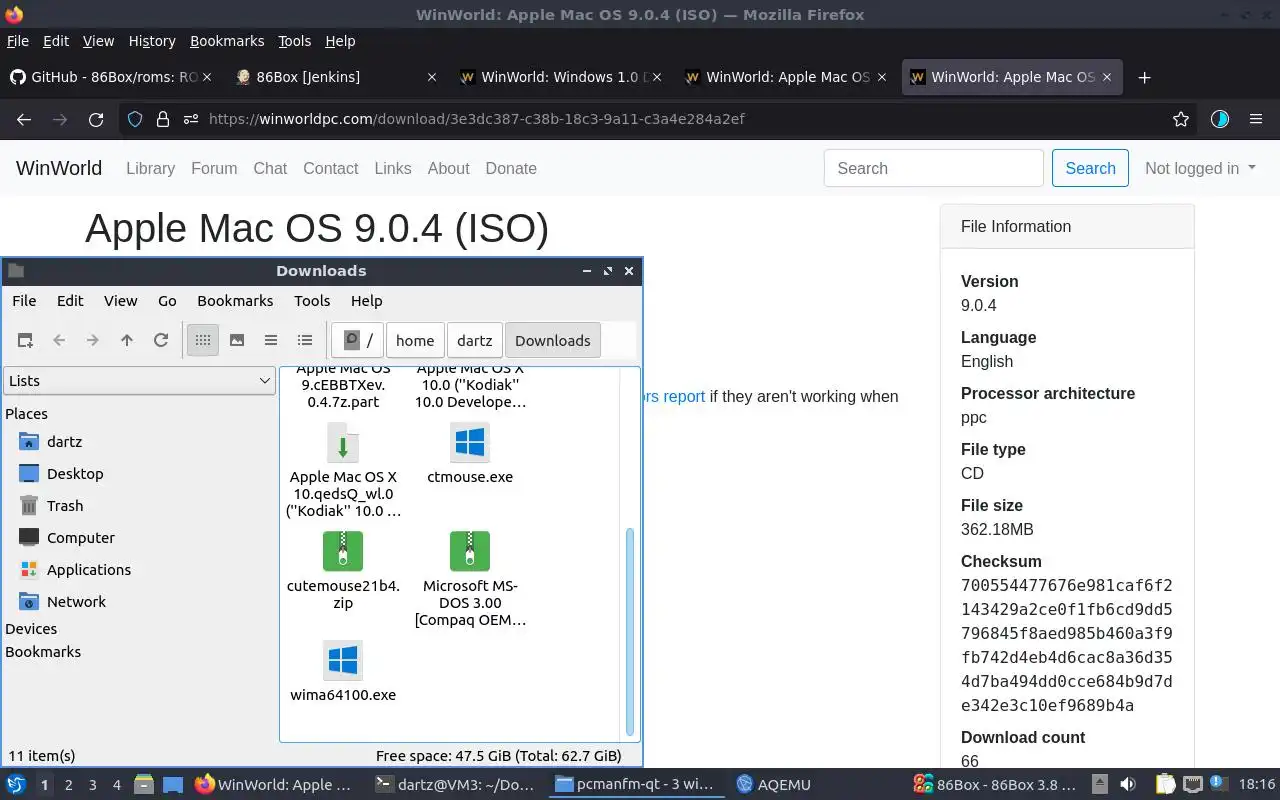
Task: Open the Lists side pane dropdown
Action: (139, 380)
